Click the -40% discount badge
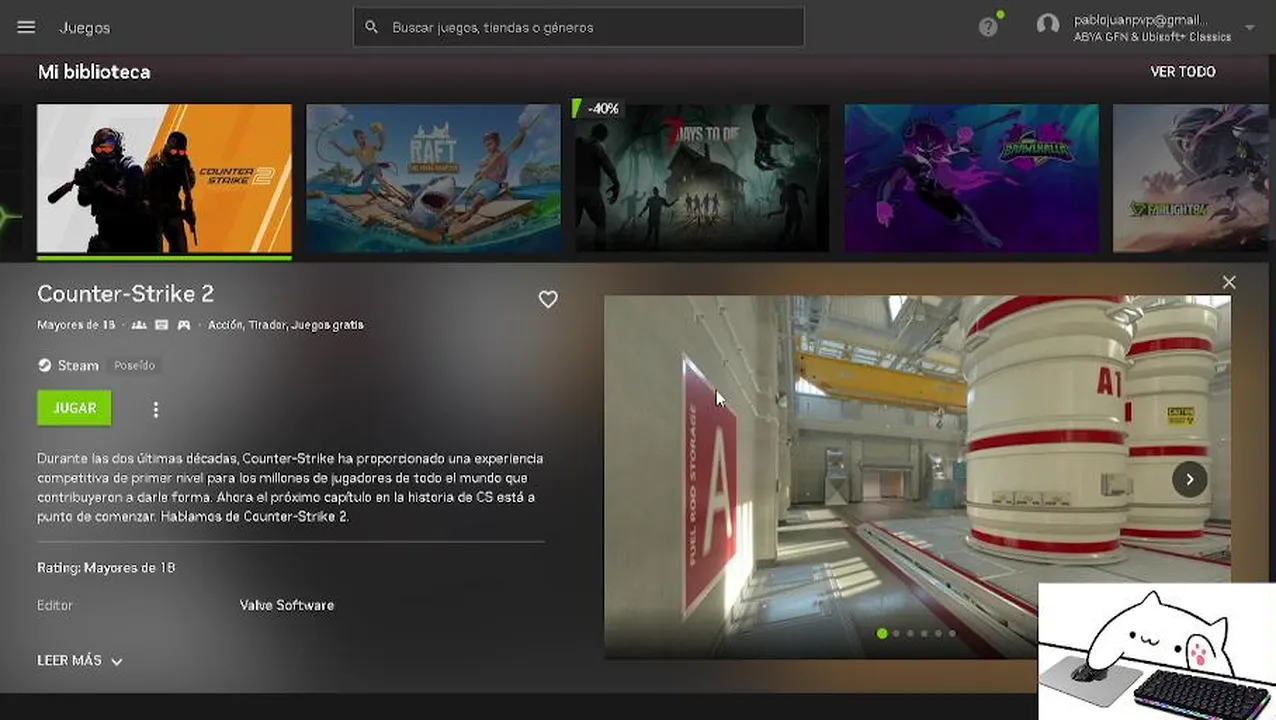1276x720 pixels. 603,108
